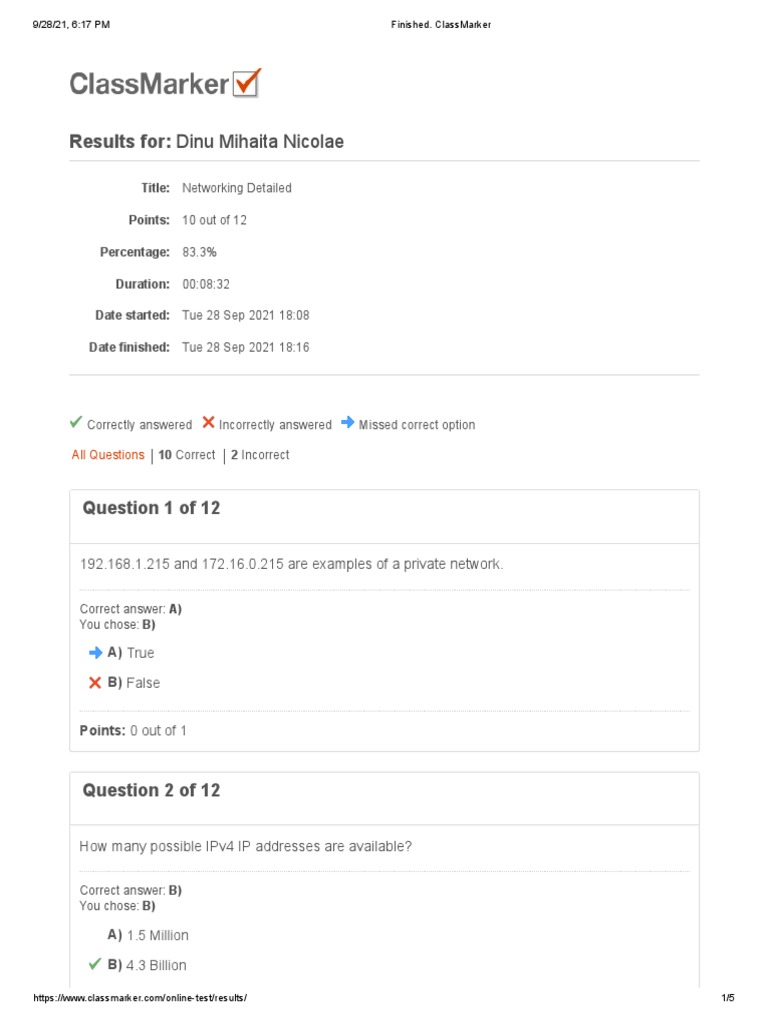Click the Question 2 of 12 header
This screenshot has height=1024, width=768.
point(151,790)
